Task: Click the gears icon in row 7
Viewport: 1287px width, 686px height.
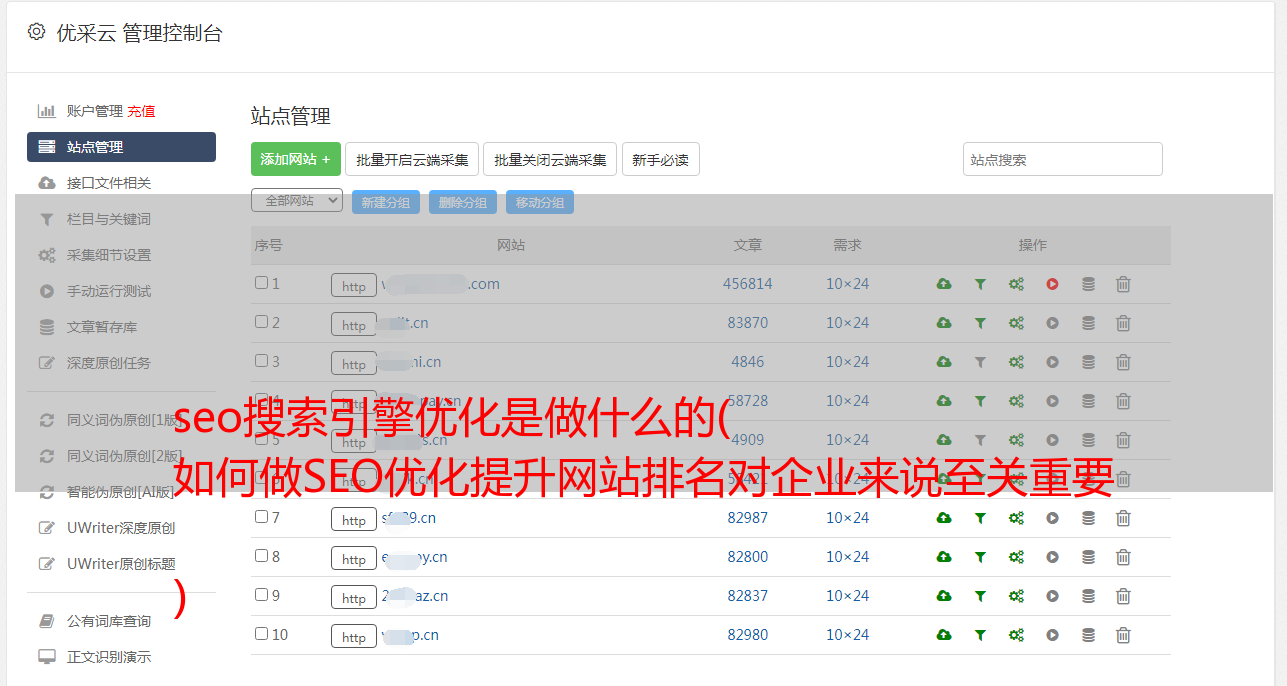Action: 1016,518
